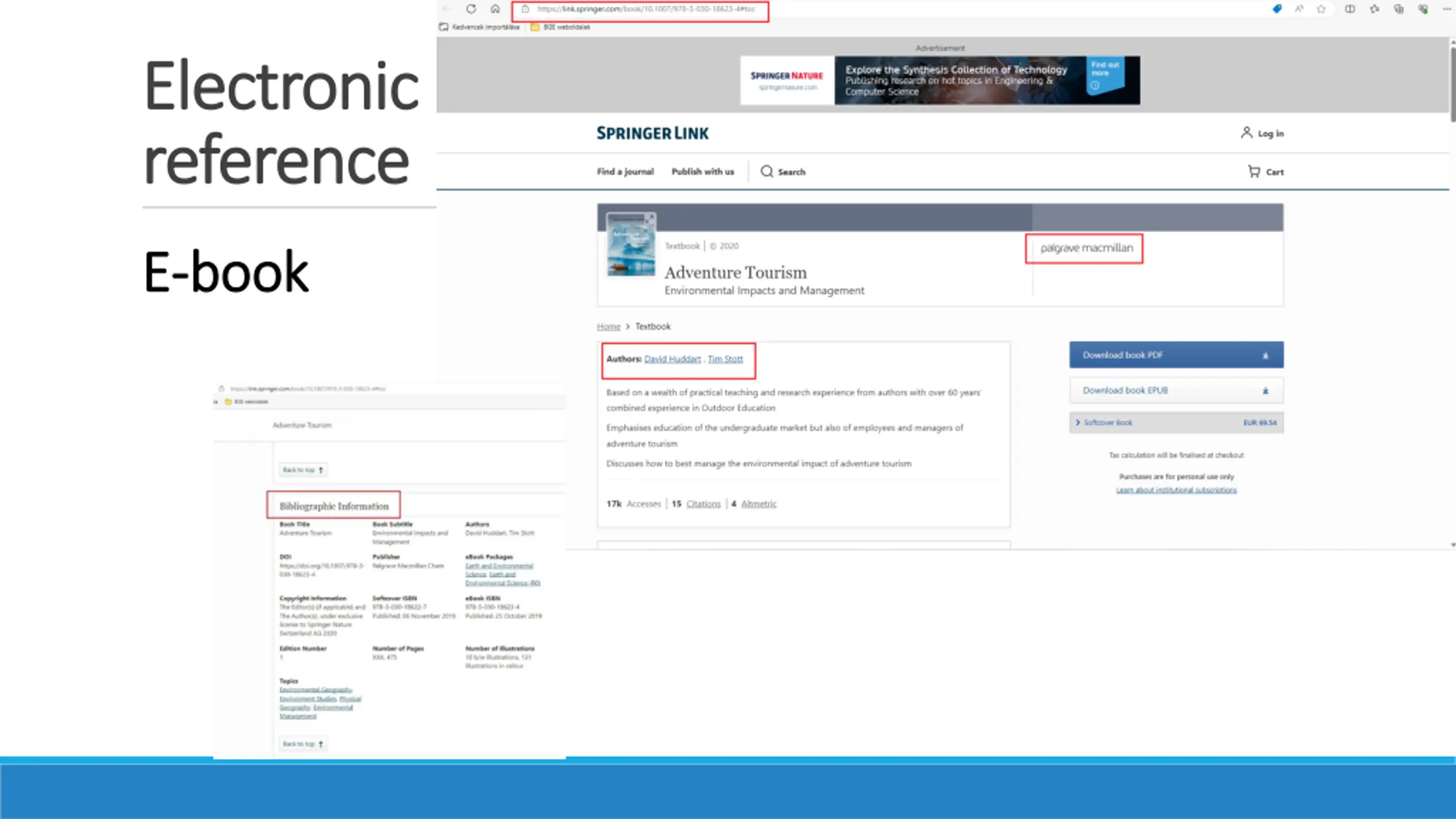The height and width of the screenshot is (819, 1456).
Task: Click the Download book PDF button
Action: tap(1176, 355)
